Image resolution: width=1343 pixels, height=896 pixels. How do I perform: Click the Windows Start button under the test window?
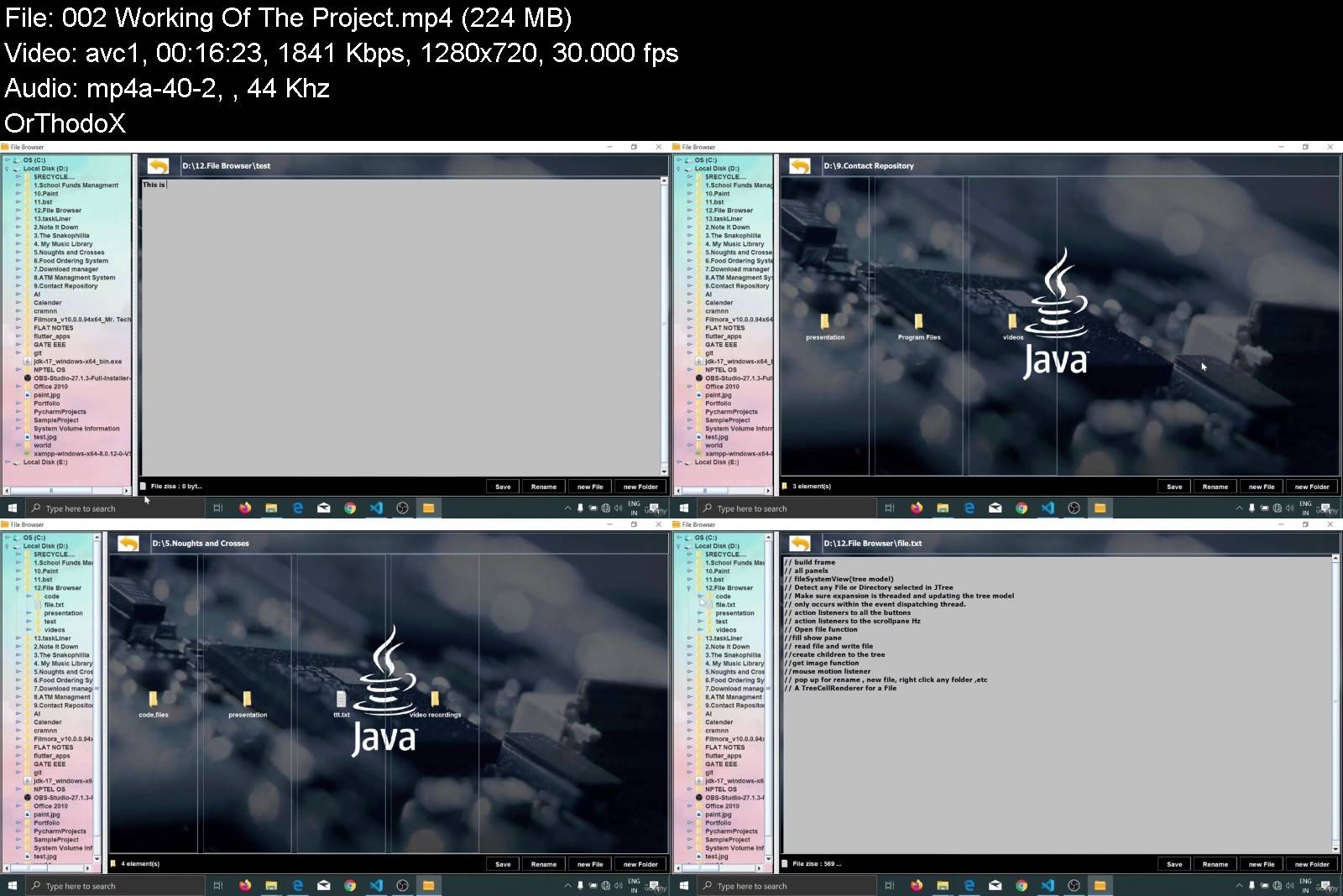(13, 508)
